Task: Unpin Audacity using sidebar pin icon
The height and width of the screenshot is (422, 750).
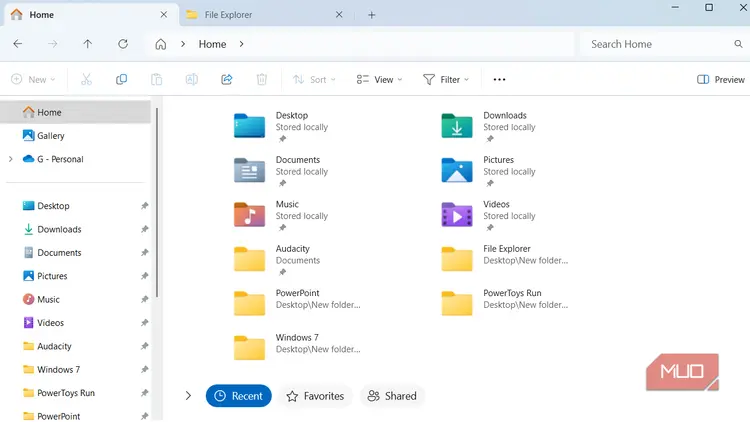Action: (x=144, y=346)
